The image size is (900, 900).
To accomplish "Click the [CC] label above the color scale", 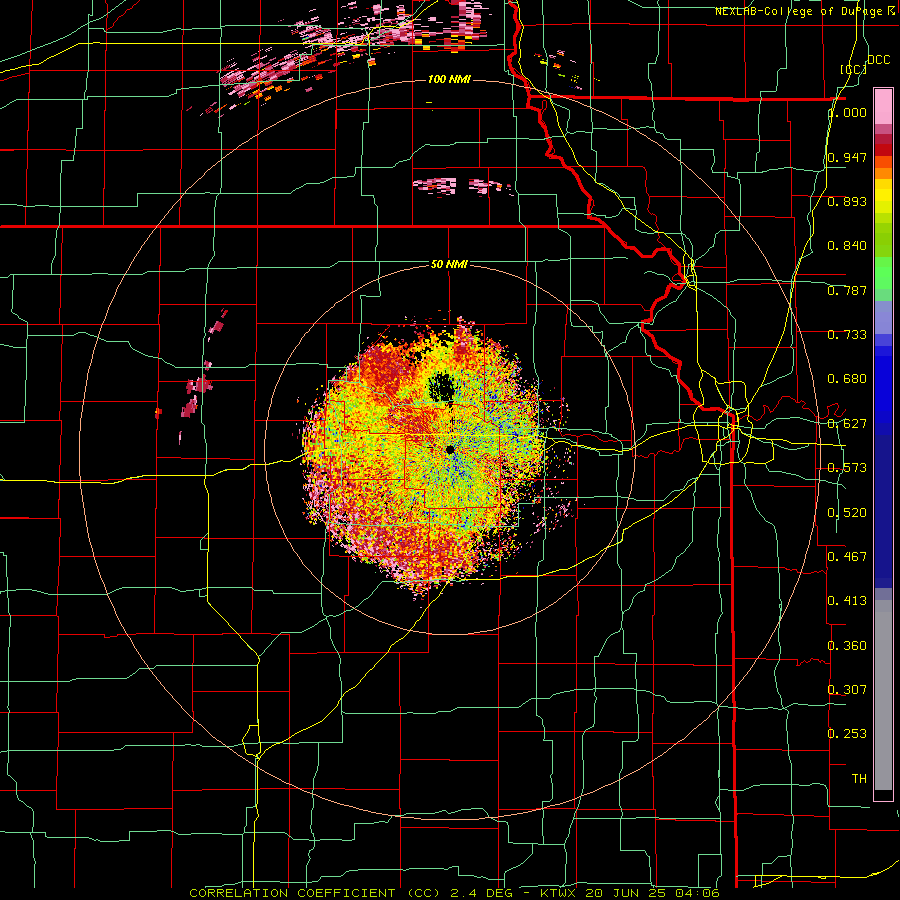I will [854, 69].
